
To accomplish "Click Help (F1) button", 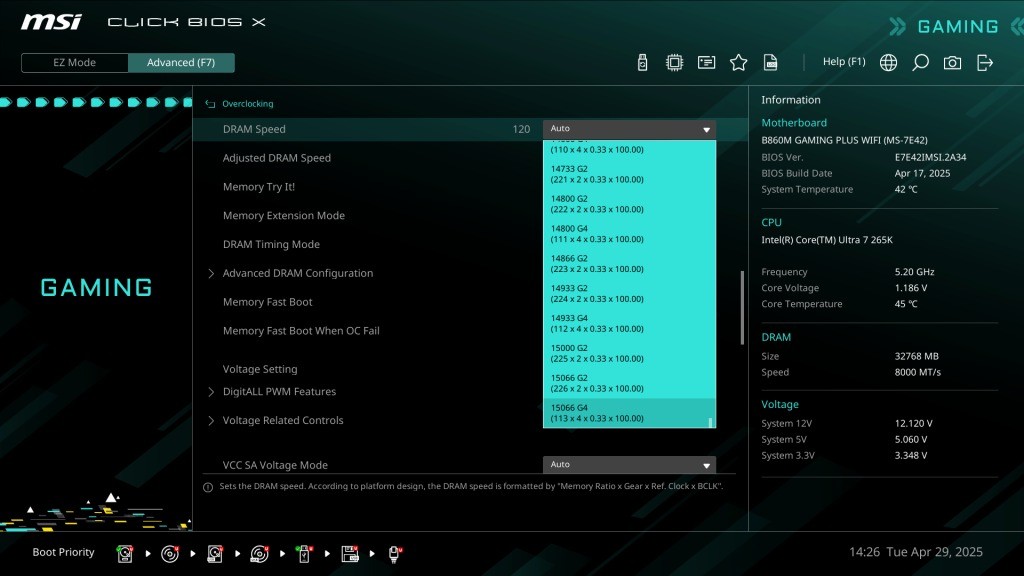I will pyautogui.click(x=843, y=62).
